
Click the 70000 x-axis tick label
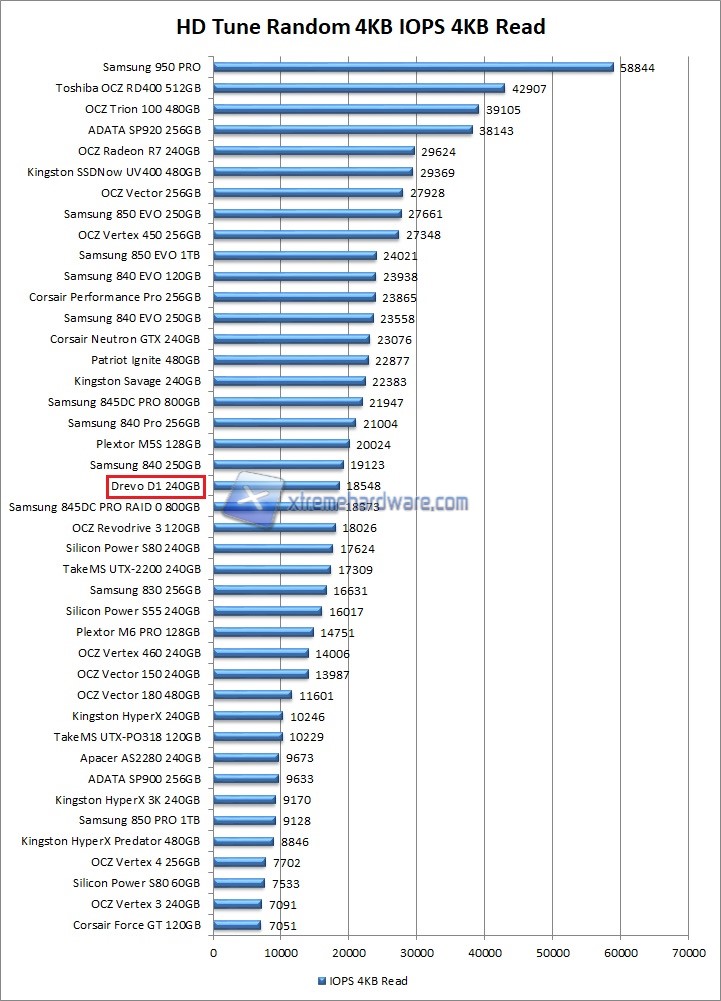(x=688, y=953)
